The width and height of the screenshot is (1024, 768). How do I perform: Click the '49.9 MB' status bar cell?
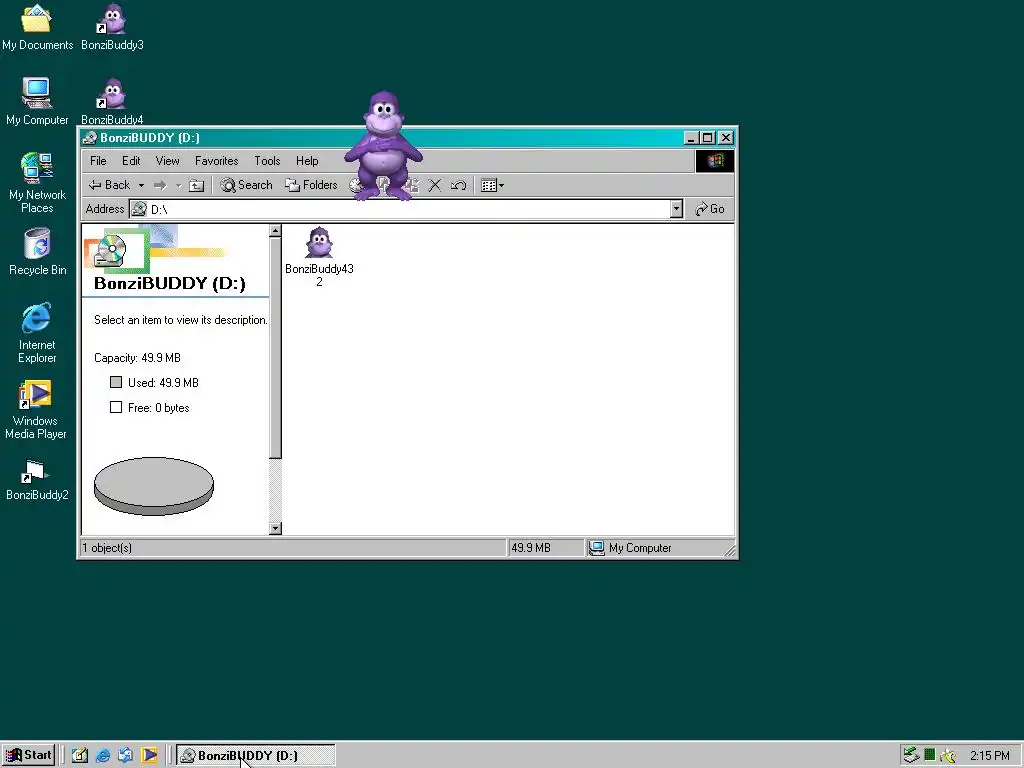click(545, 548)
